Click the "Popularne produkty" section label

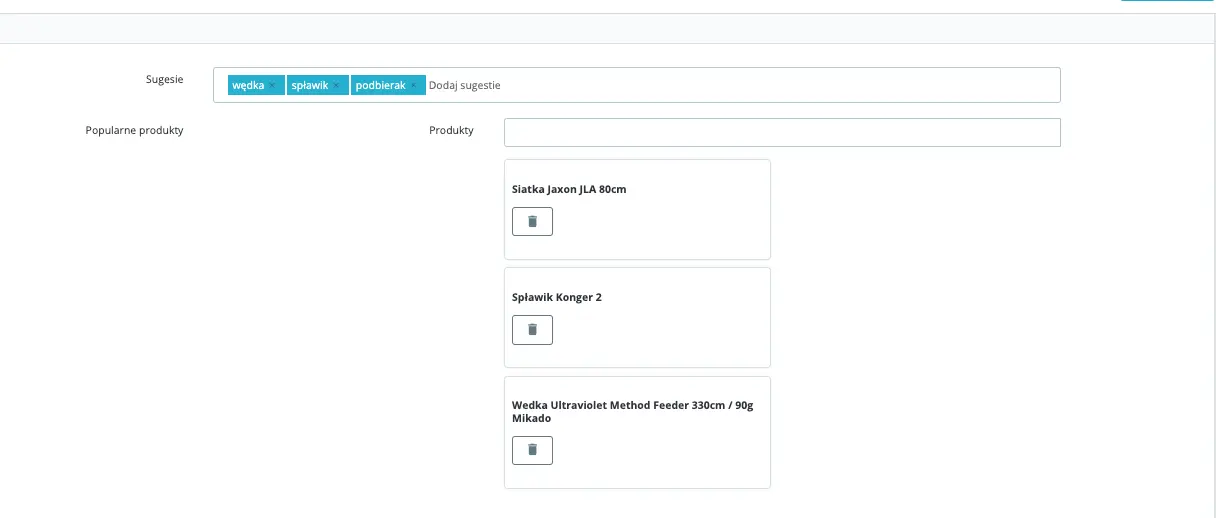[x=135, y=130]
